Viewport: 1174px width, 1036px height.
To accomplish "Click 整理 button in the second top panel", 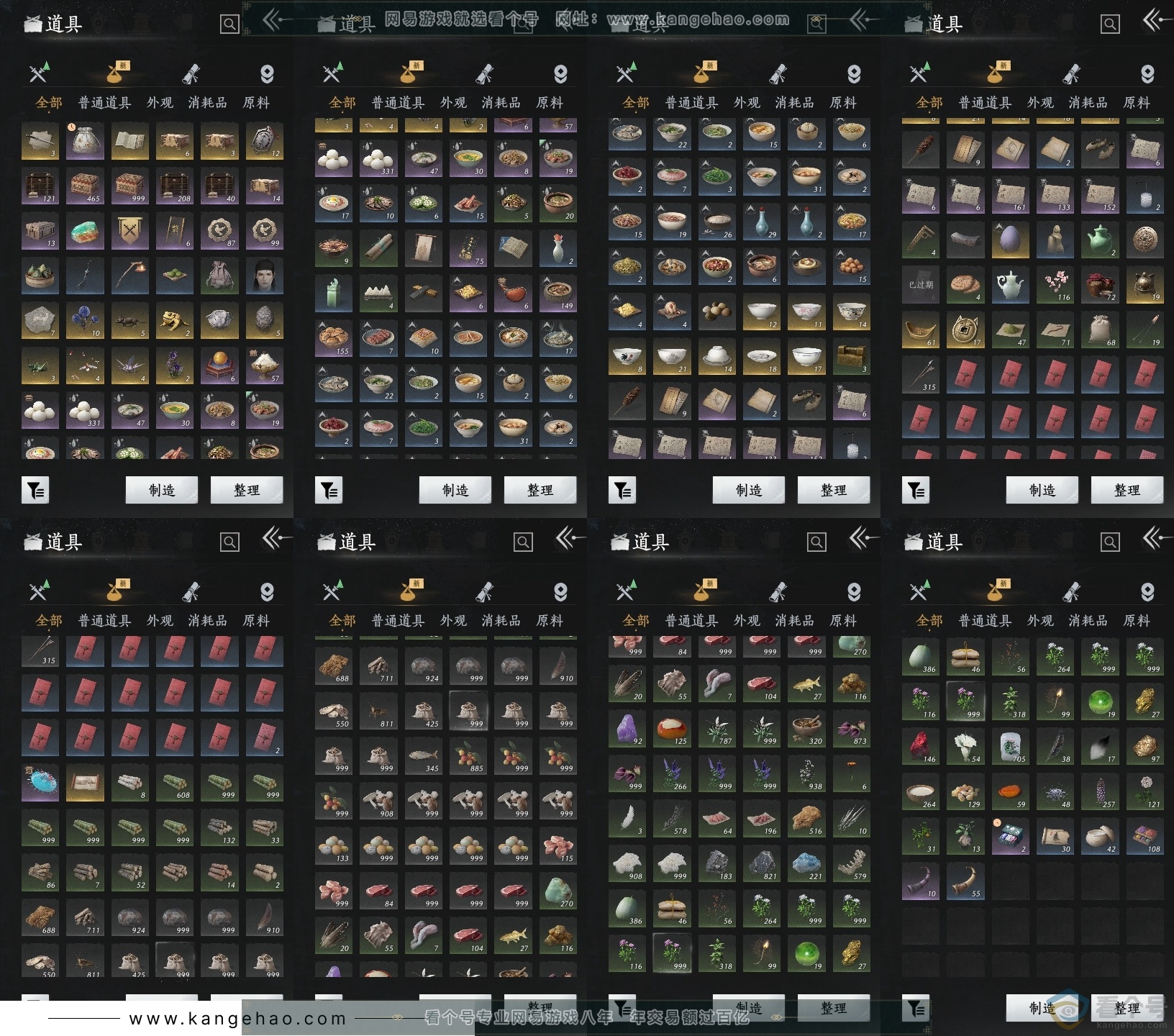I will [x=540, y=490].
